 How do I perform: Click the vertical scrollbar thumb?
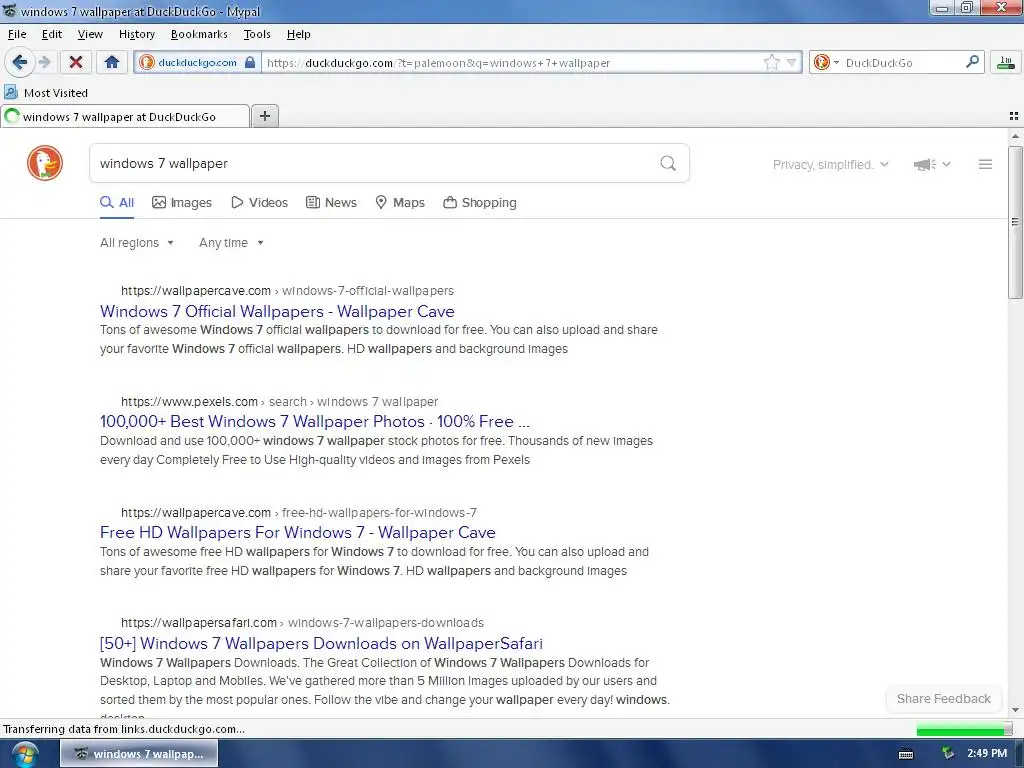[1015, 222]
